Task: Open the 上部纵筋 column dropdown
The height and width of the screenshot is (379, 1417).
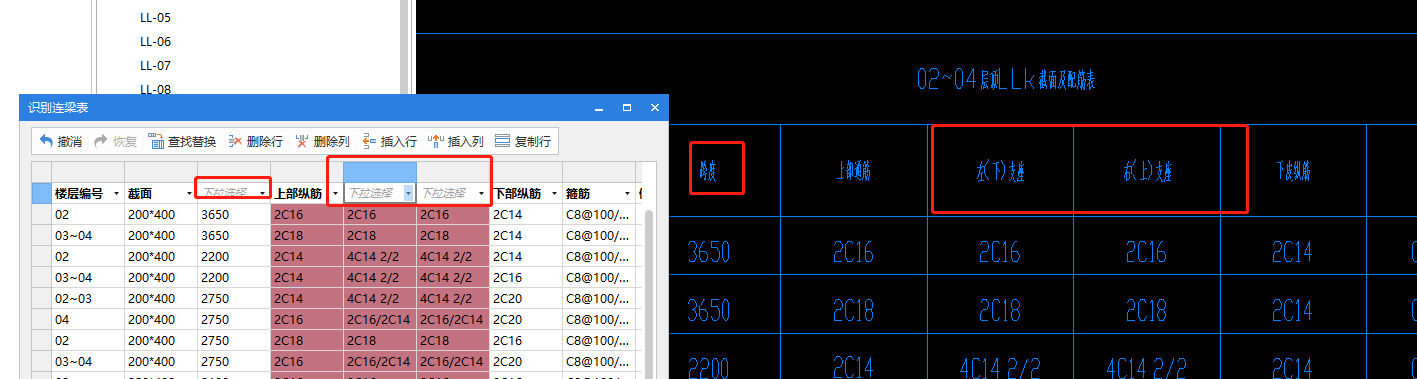Action: click(x=336, y=193)
